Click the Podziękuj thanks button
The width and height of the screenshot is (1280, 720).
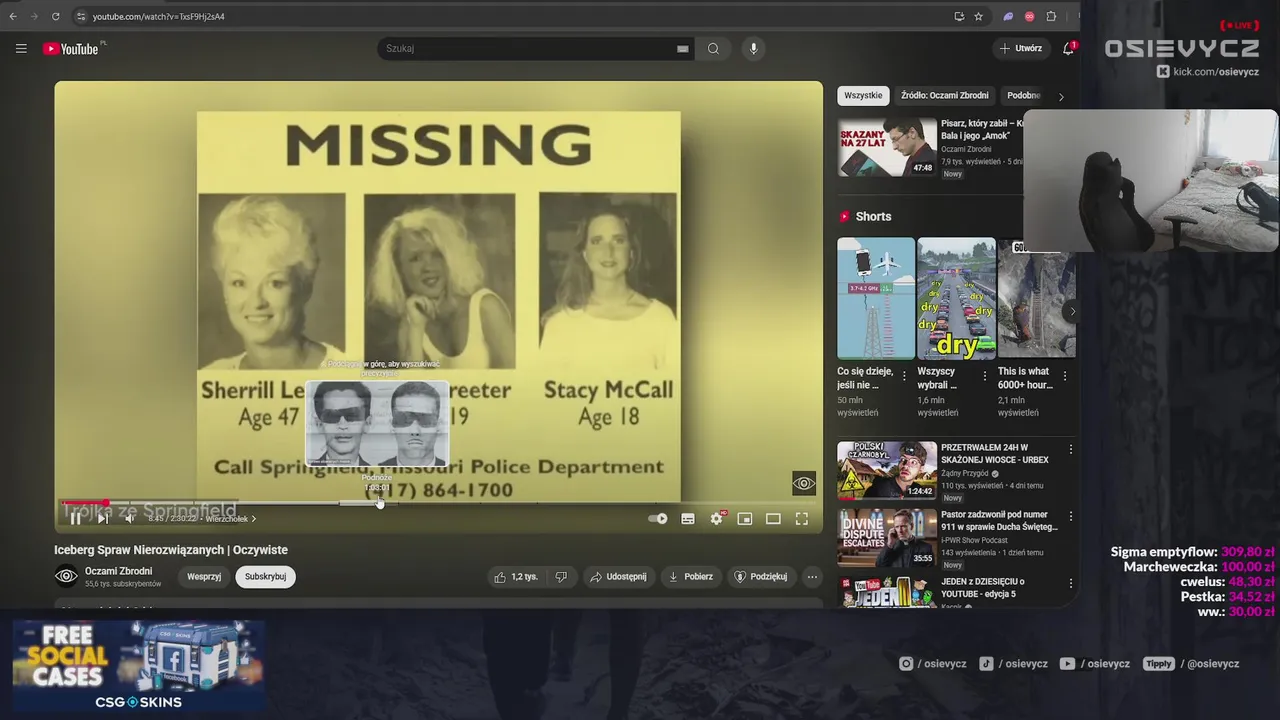(x=761, y=576)
